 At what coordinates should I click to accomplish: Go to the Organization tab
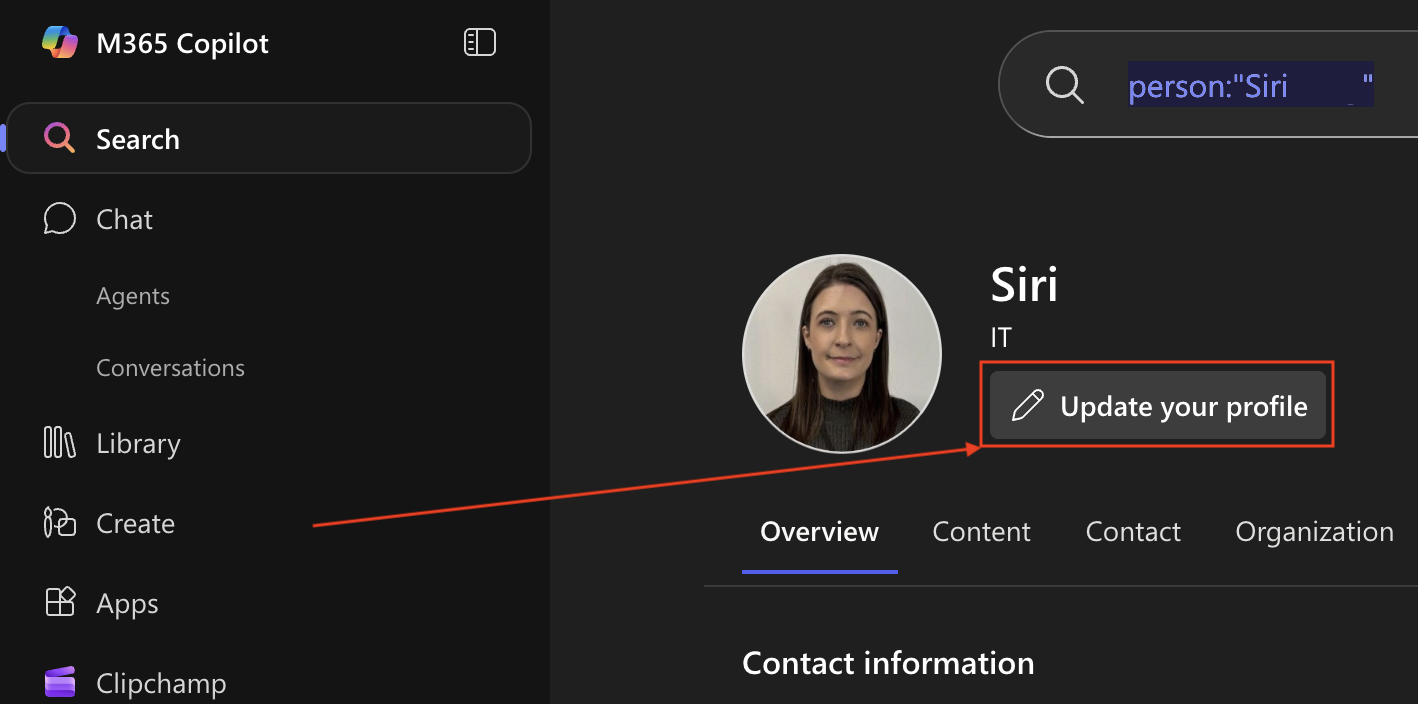coord(1314,532)
